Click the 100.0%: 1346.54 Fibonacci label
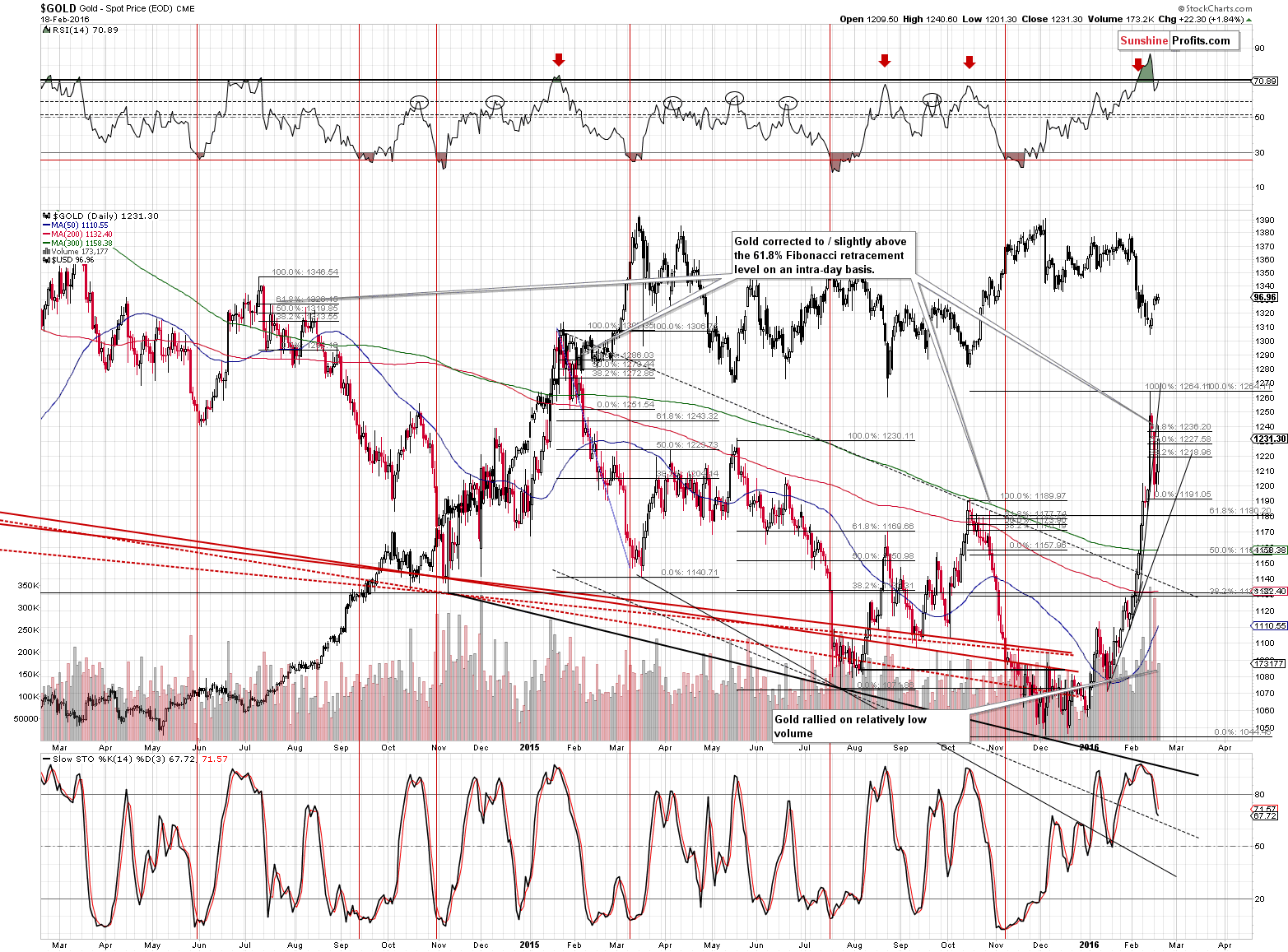The height and width of the screenshot is (952, 1288). point(305,272)
